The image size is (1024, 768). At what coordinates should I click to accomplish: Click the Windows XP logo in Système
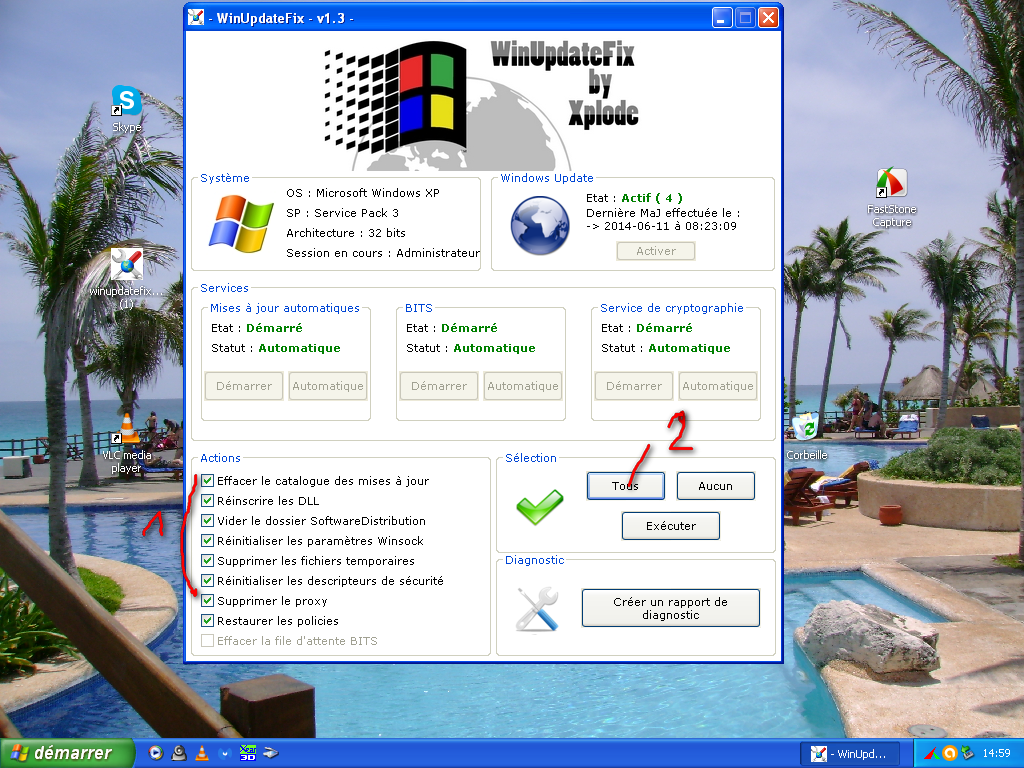(241, 223)
